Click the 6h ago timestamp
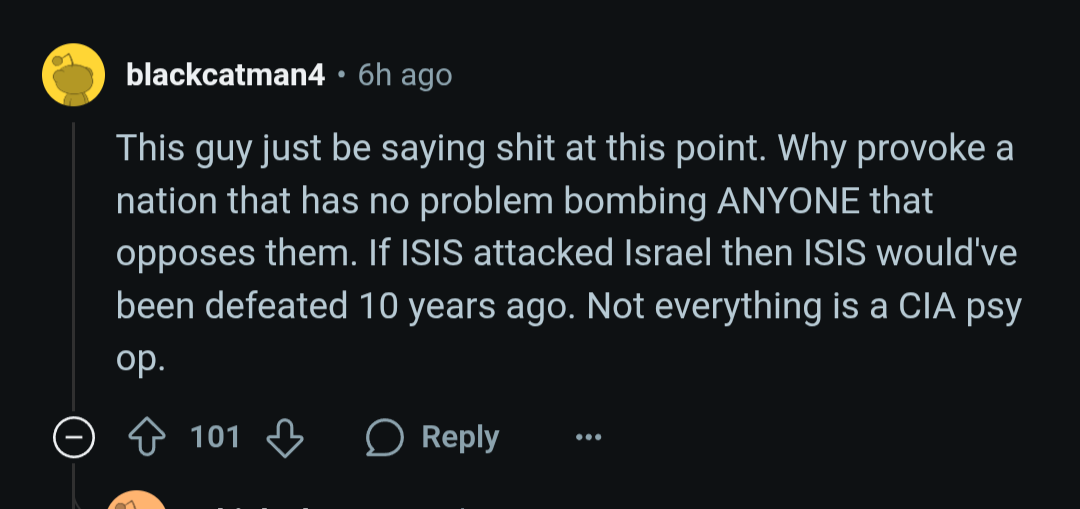The height and width of the screenshot is (509, 1080). 405,75
